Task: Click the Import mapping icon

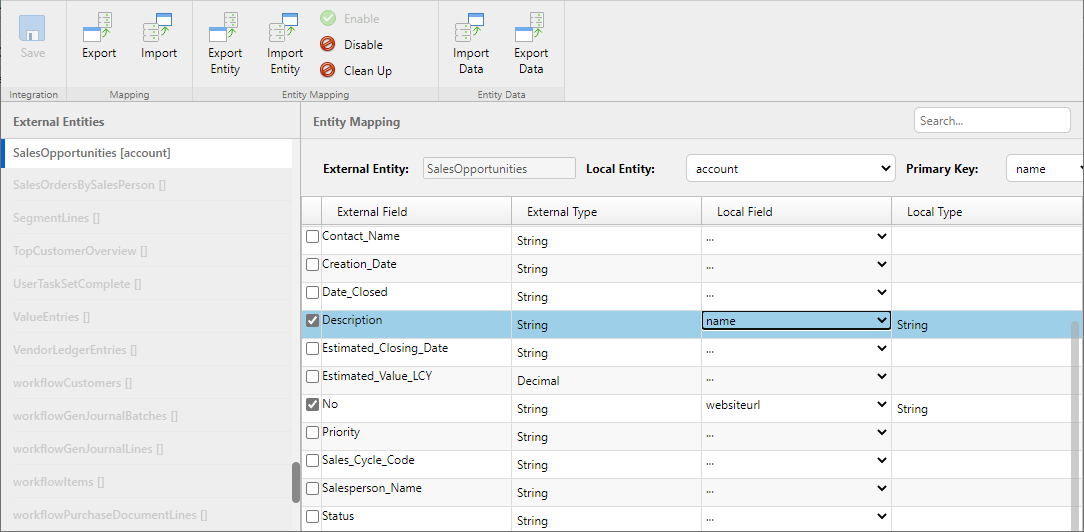Action: [158, 27]
